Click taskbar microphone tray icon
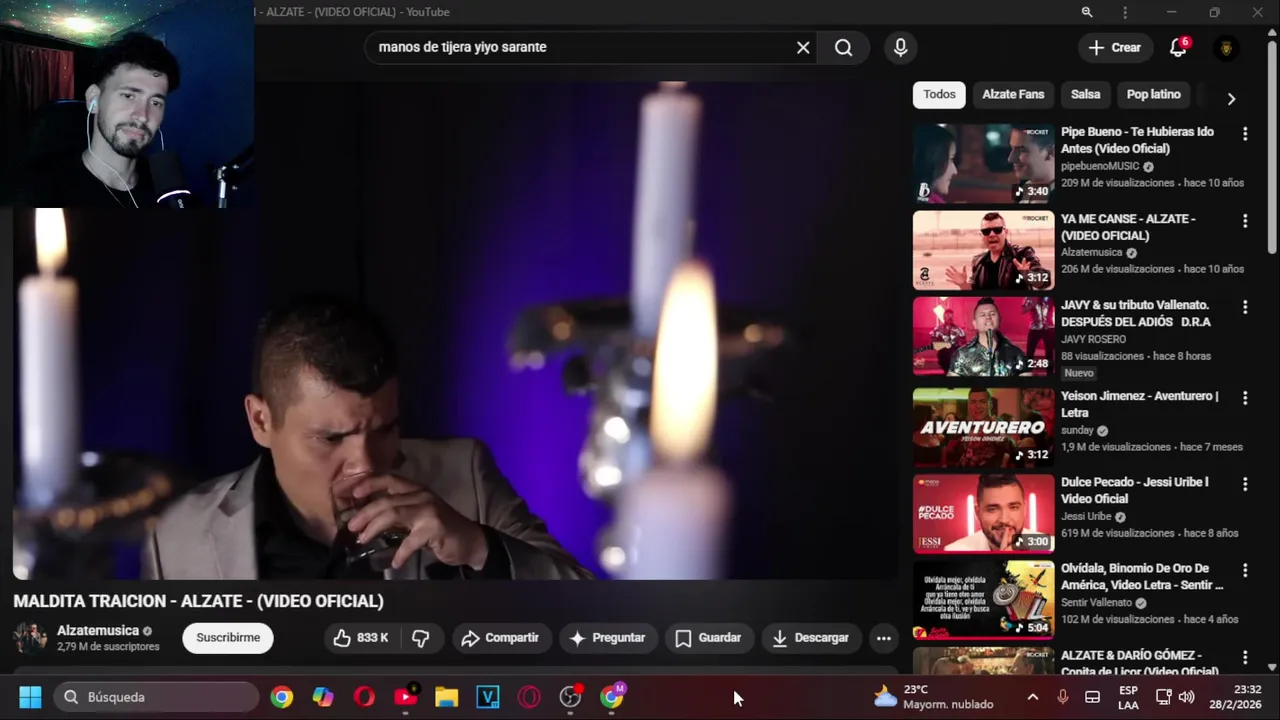1280x720 pixels. (x=1063, y=697)
